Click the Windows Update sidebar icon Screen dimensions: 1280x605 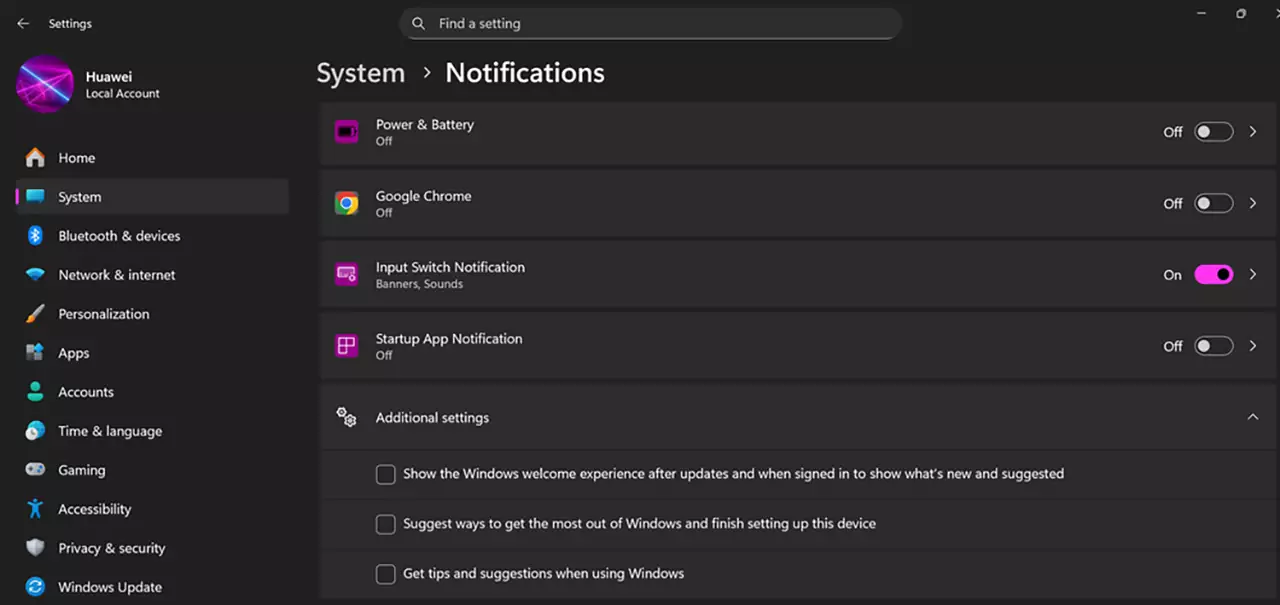tap(36, 587)
